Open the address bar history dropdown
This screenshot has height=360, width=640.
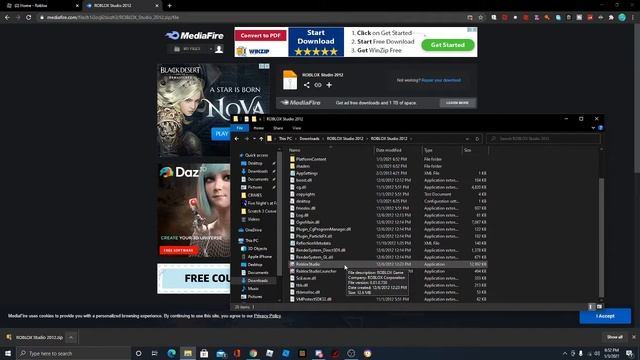467,139
